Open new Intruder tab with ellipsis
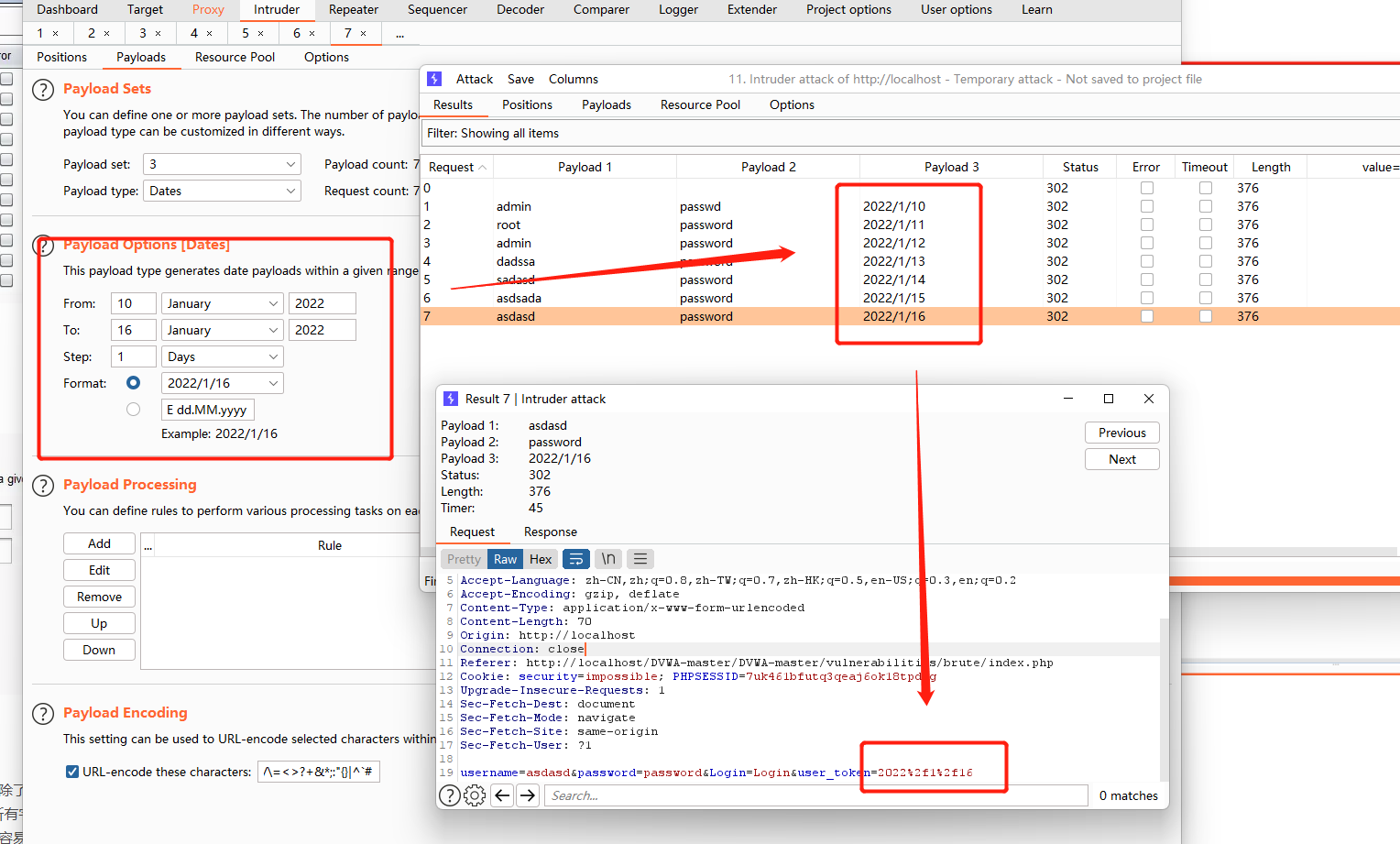 (399, 34)
